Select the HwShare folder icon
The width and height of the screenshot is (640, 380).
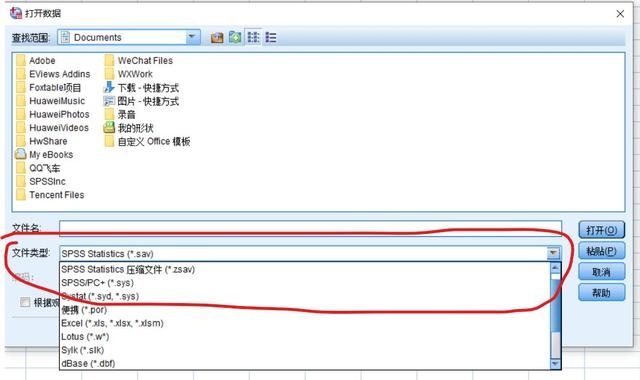(x=21, y=142)
